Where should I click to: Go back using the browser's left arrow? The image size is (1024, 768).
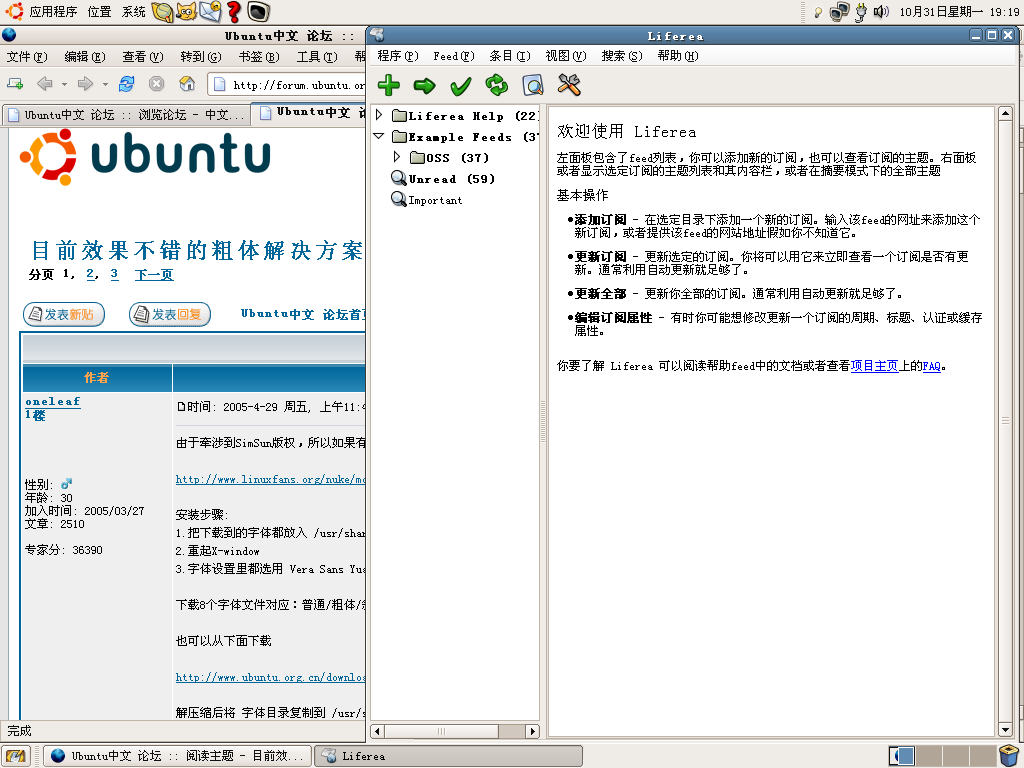(44, 84)
